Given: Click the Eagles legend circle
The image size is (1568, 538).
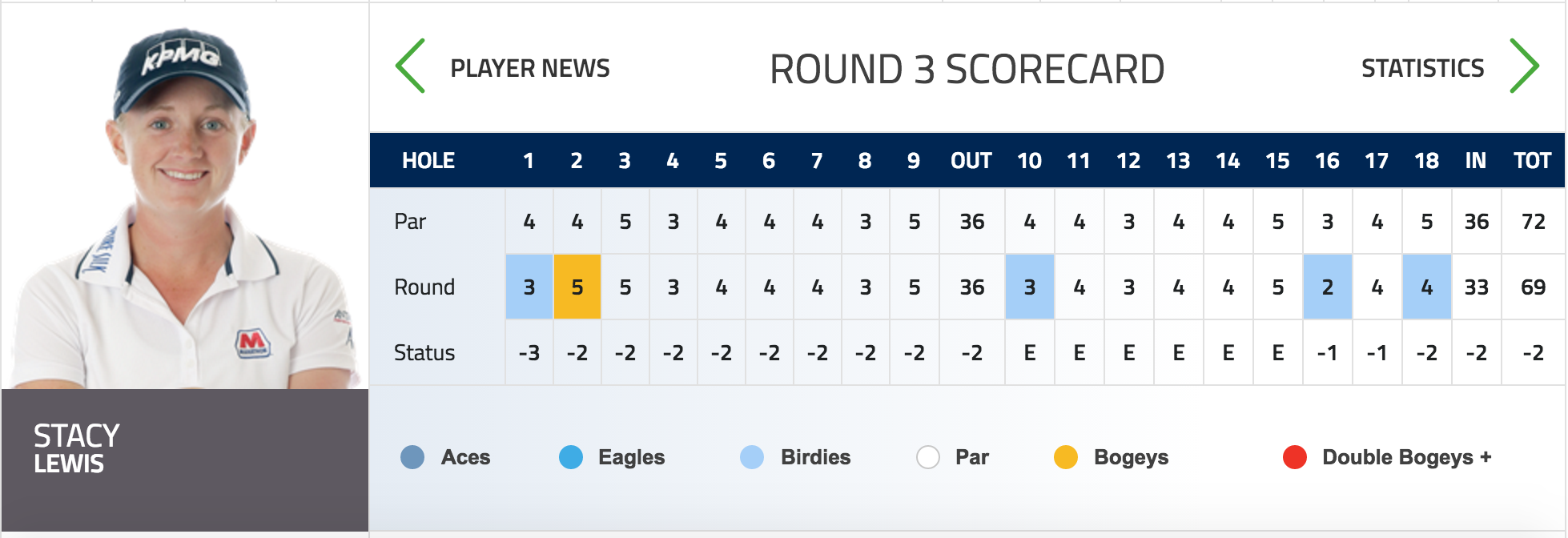Looking at the screenshot, I should click(571, 457).
